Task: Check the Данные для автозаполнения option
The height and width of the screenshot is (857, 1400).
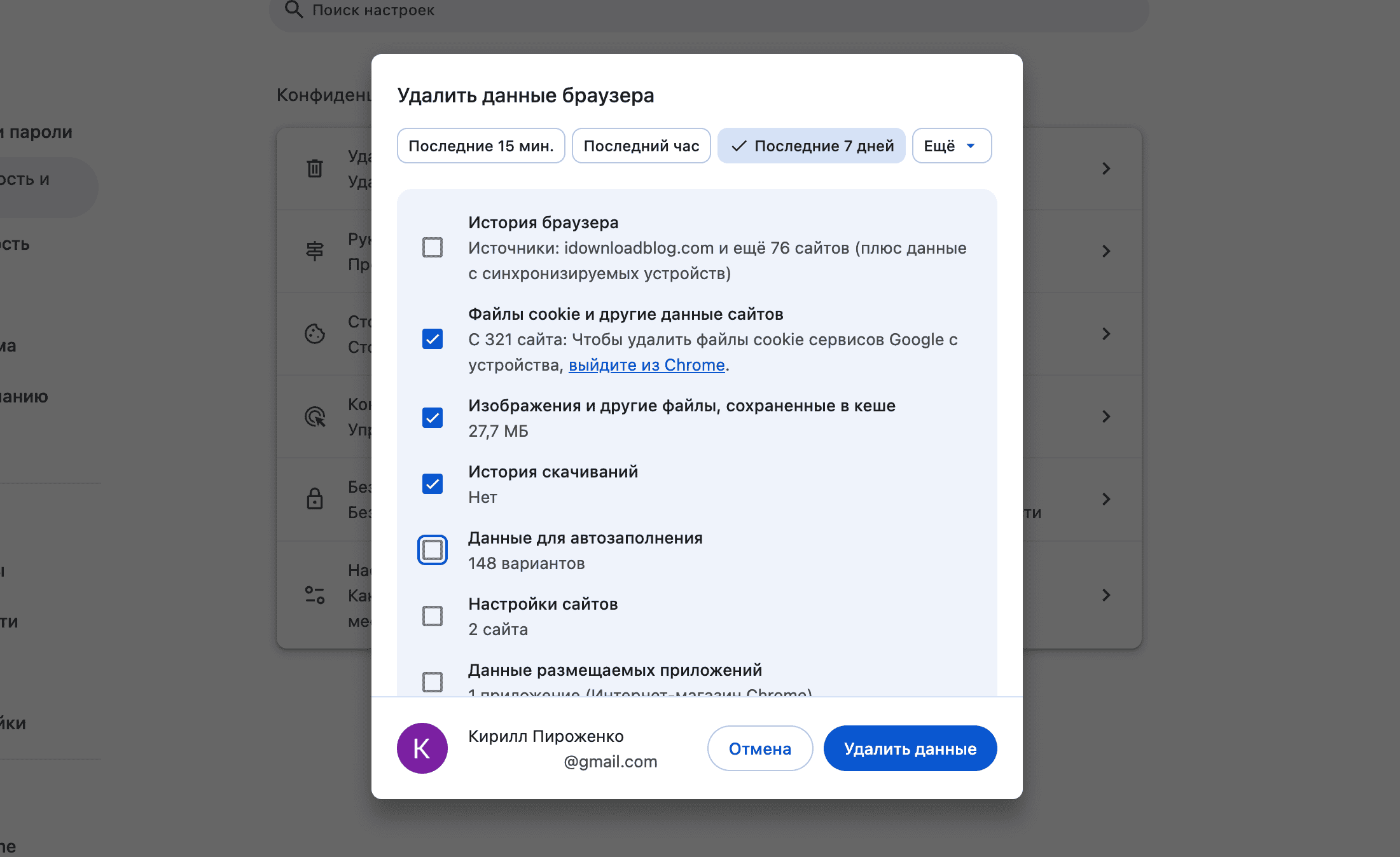Action: tap(432, 549)
